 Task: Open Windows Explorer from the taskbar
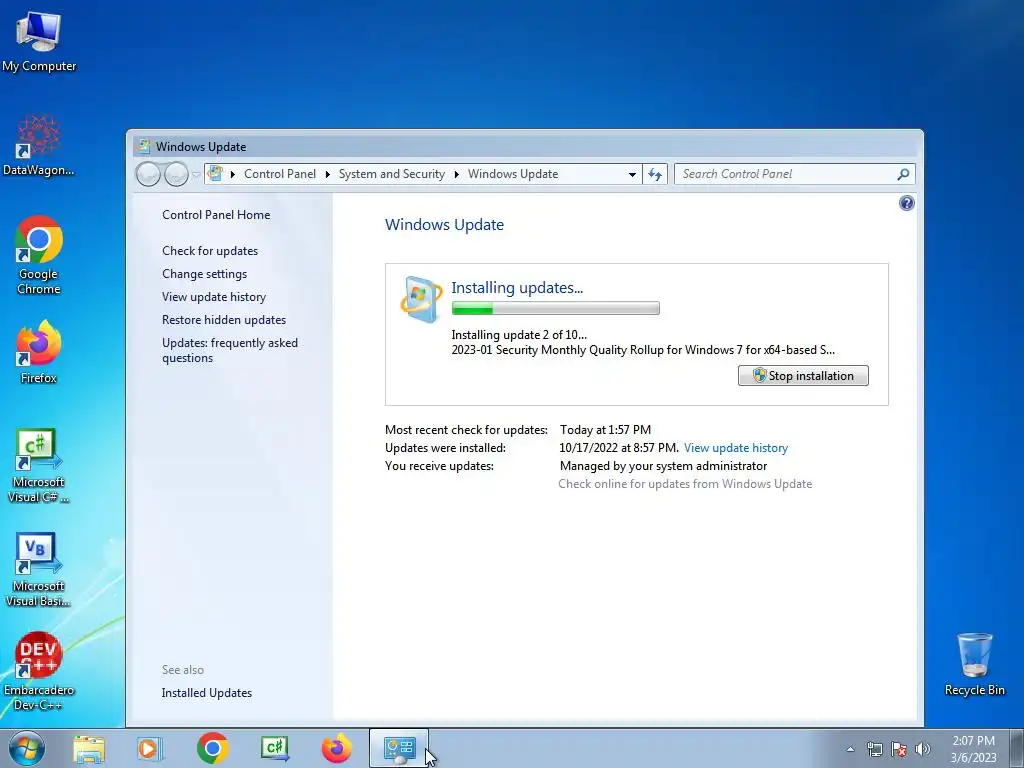pos(89,748)
